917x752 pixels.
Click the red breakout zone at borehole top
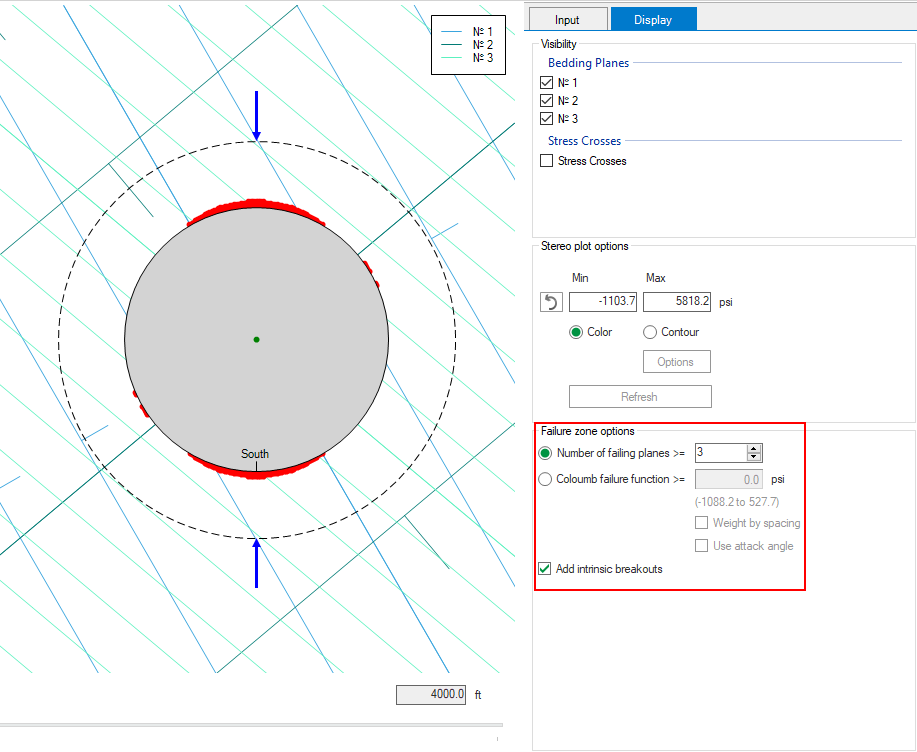(255, 203)
